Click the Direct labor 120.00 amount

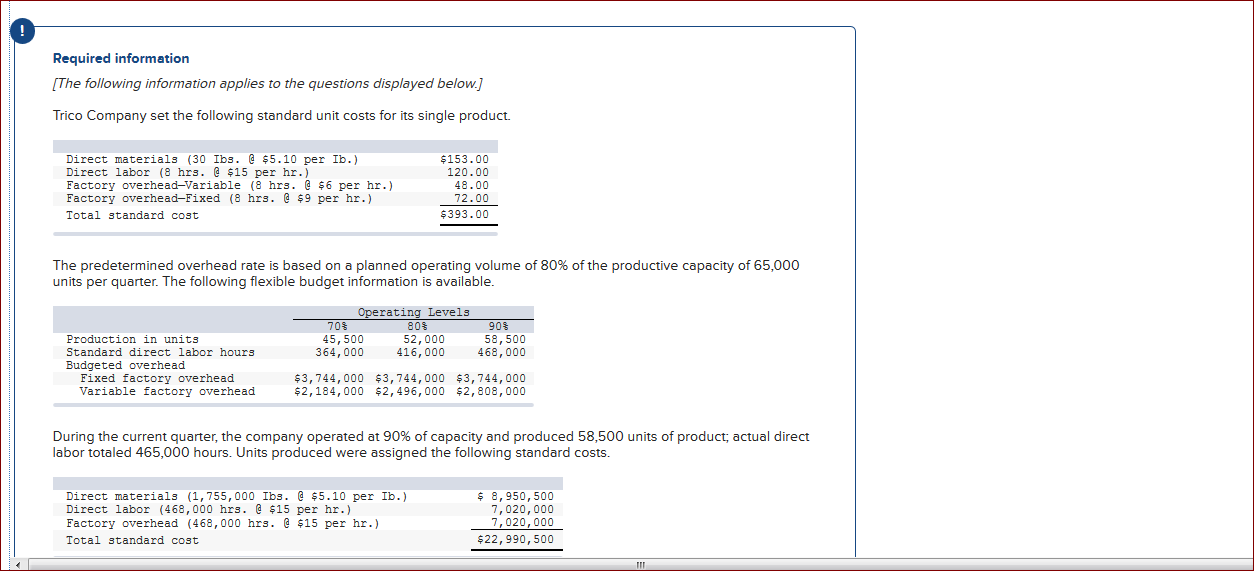coord(468,172)
